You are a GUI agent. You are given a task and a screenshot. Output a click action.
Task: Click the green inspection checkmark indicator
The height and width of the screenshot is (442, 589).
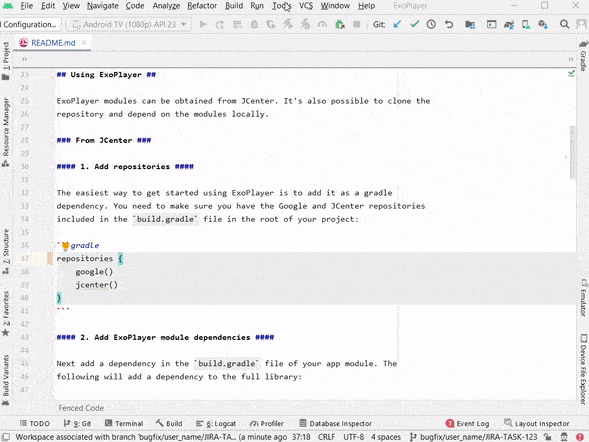[571, 74]
